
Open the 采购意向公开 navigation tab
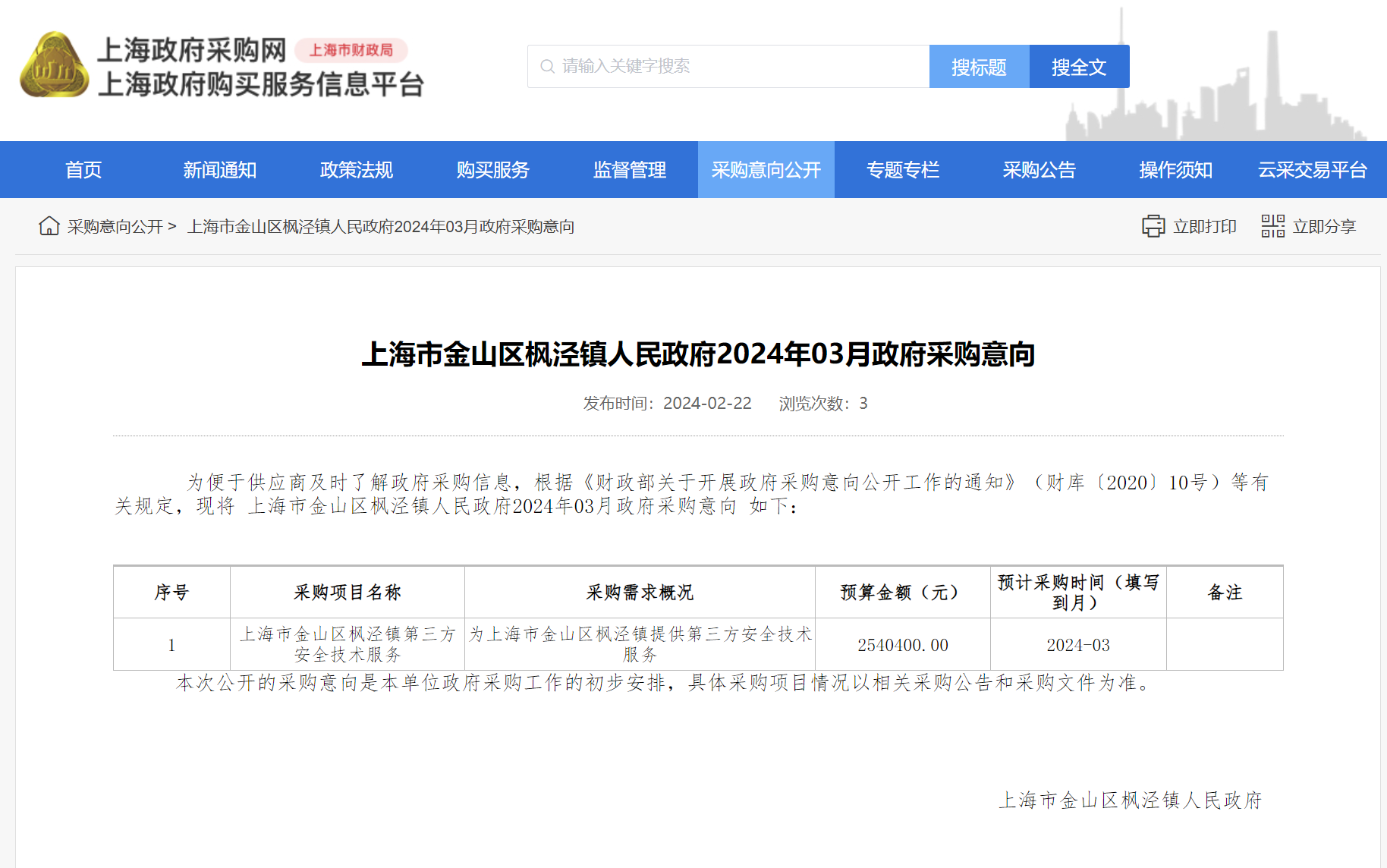[x=766, y=169]
